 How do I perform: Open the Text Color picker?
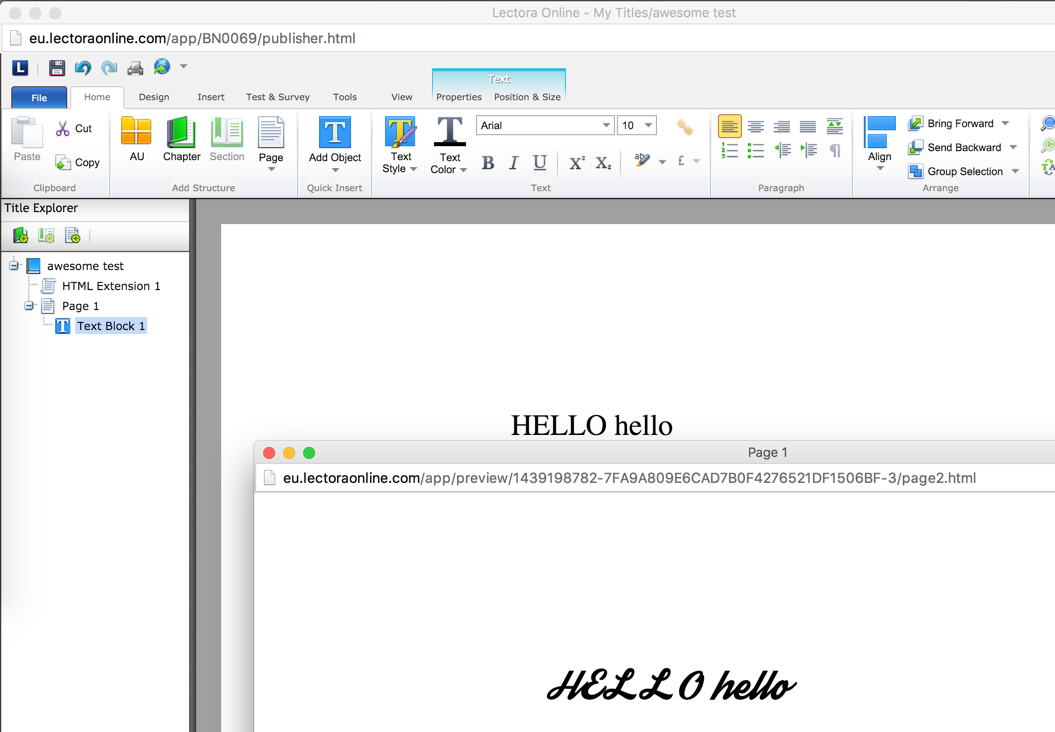coord(449,145)
